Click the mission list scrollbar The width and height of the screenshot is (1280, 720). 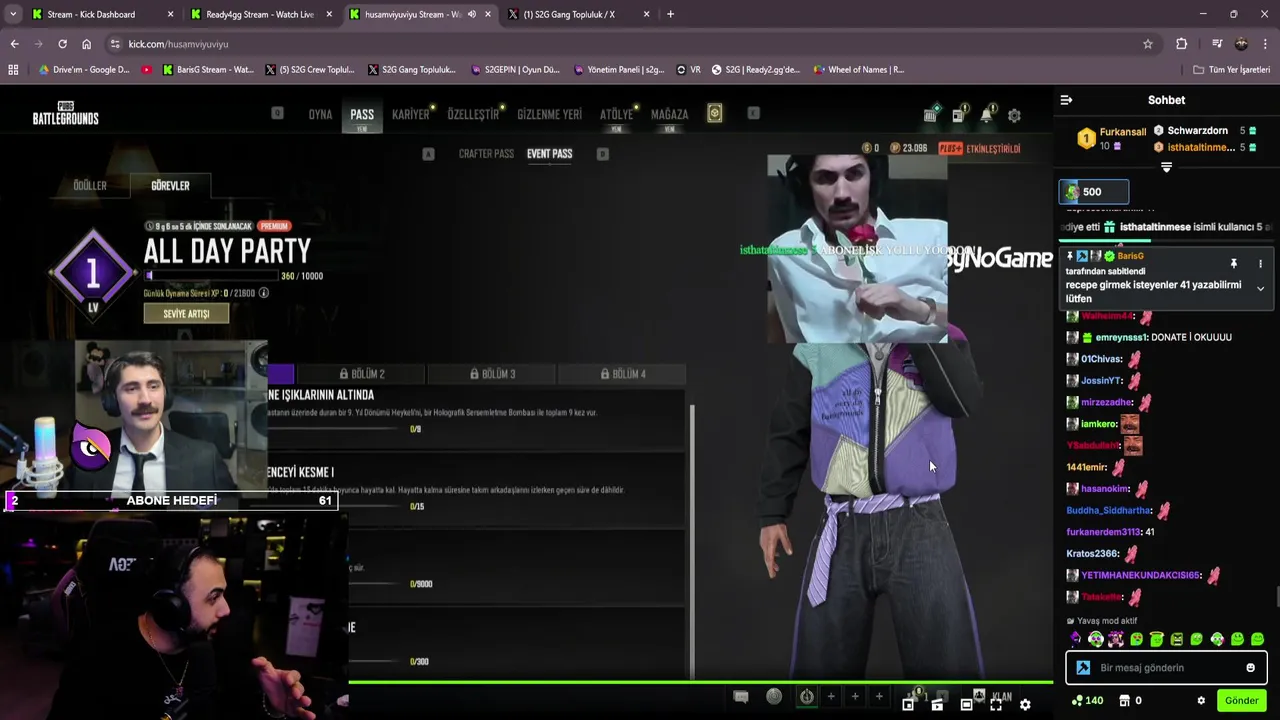[x=691, y=540]
